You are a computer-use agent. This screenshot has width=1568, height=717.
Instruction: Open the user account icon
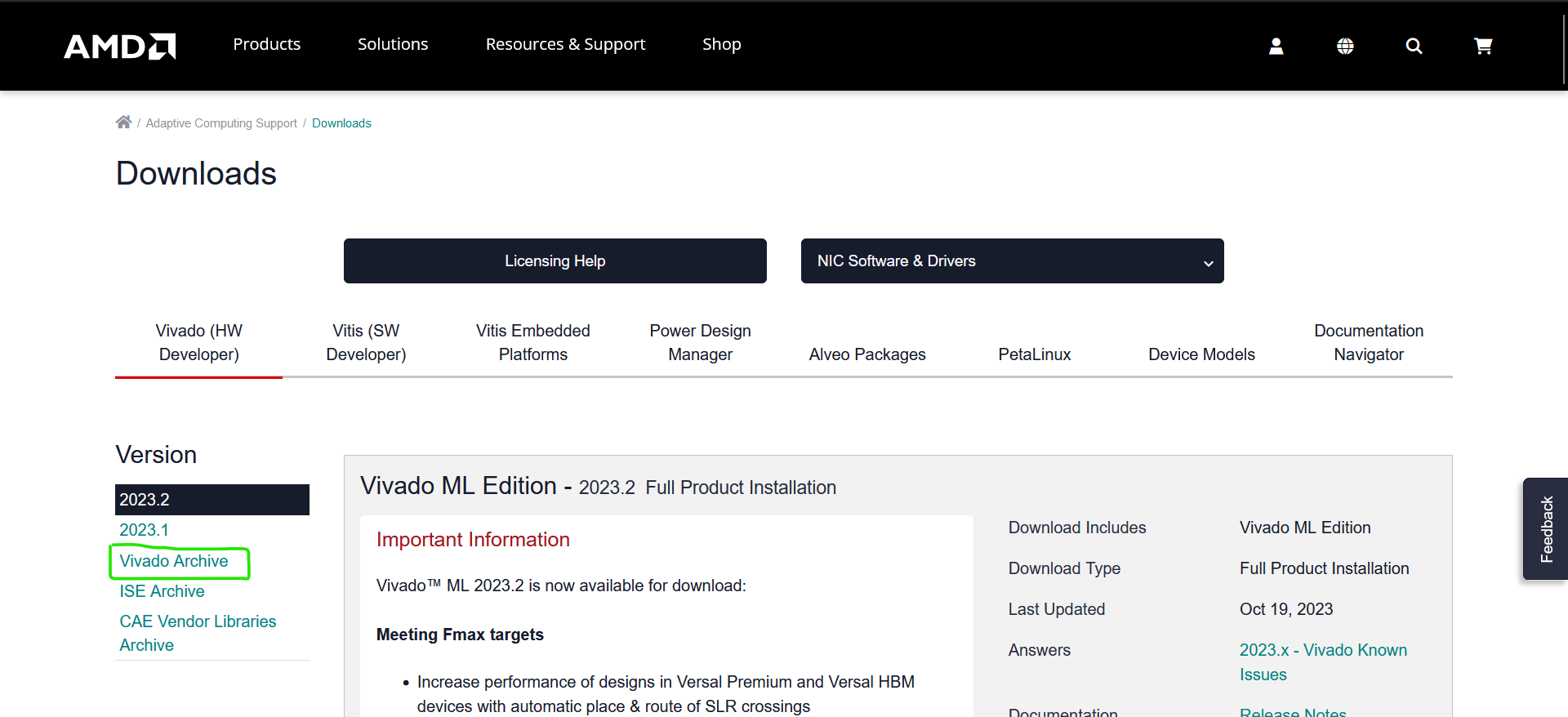point(1276,47)
